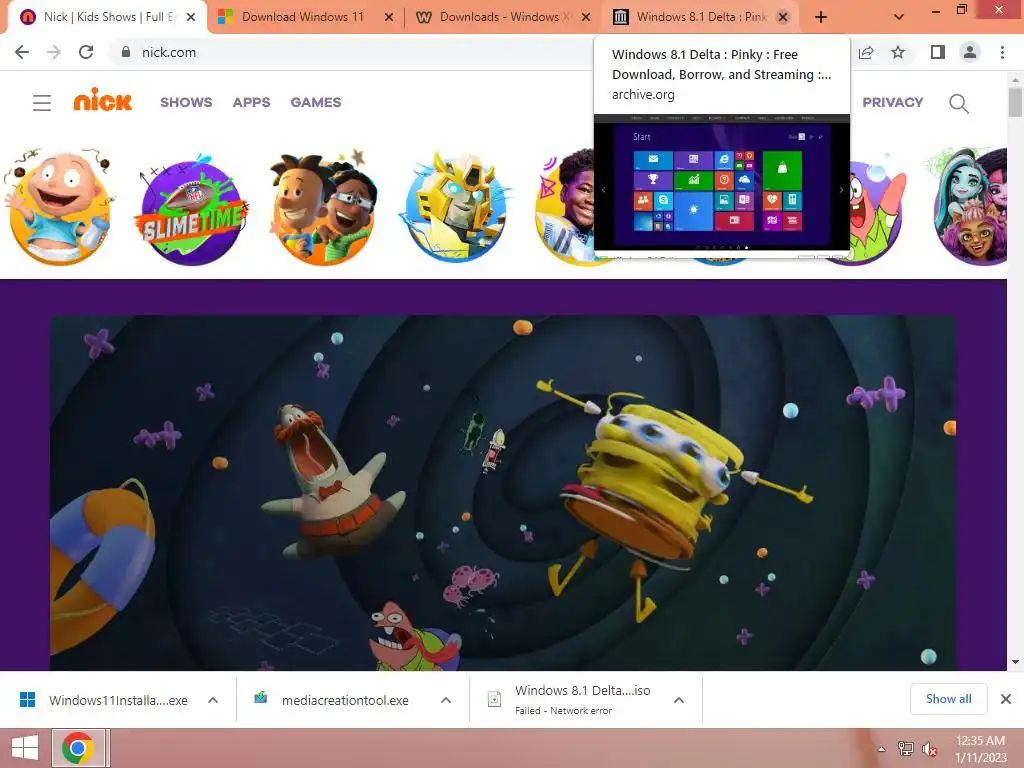Open the PRIVACY link
Viewport: 1024px width, 768px height.
(893, 103)
